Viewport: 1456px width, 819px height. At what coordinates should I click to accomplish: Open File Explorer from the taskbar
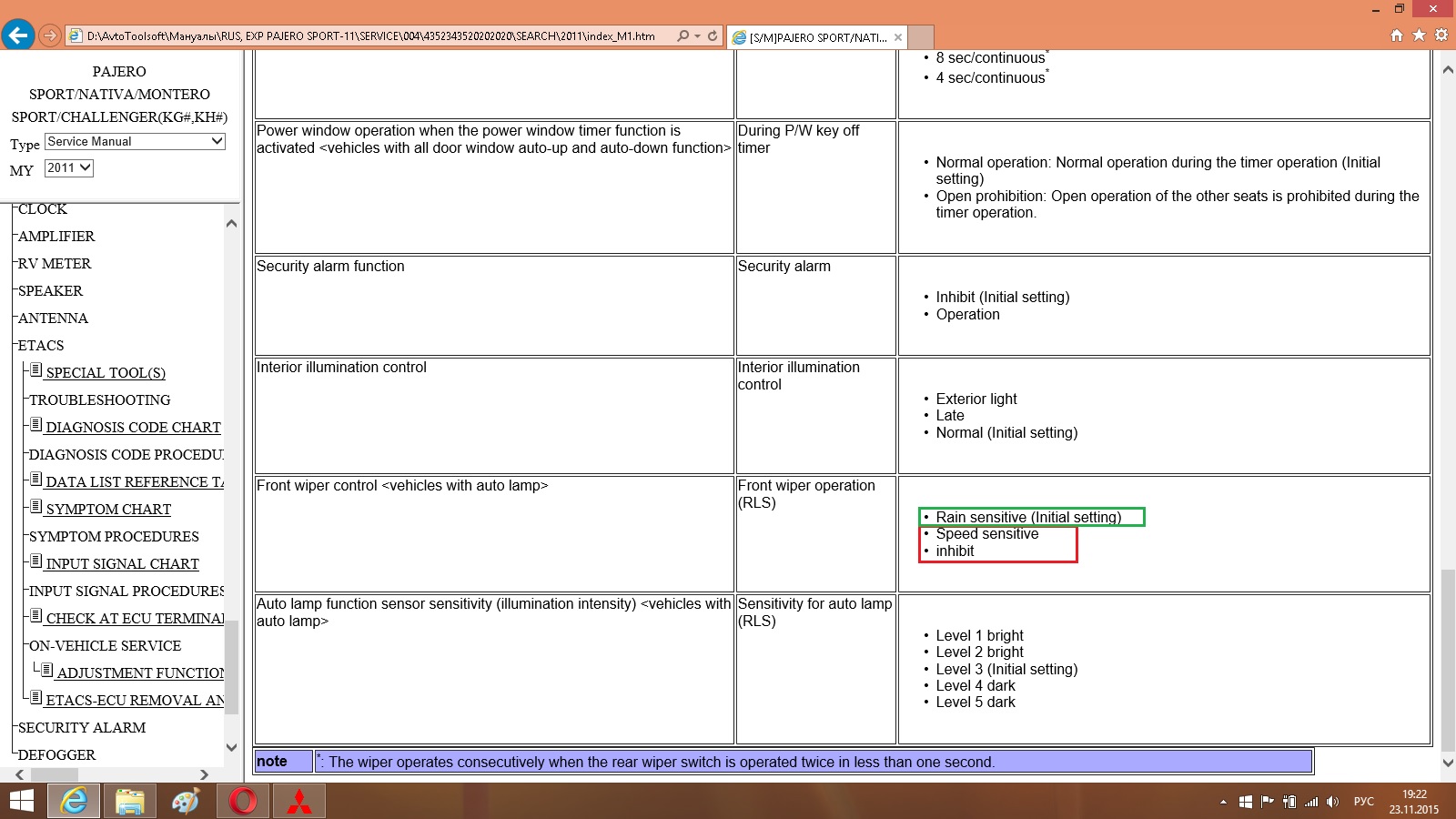pyautogui.click(x=130, y=801)
